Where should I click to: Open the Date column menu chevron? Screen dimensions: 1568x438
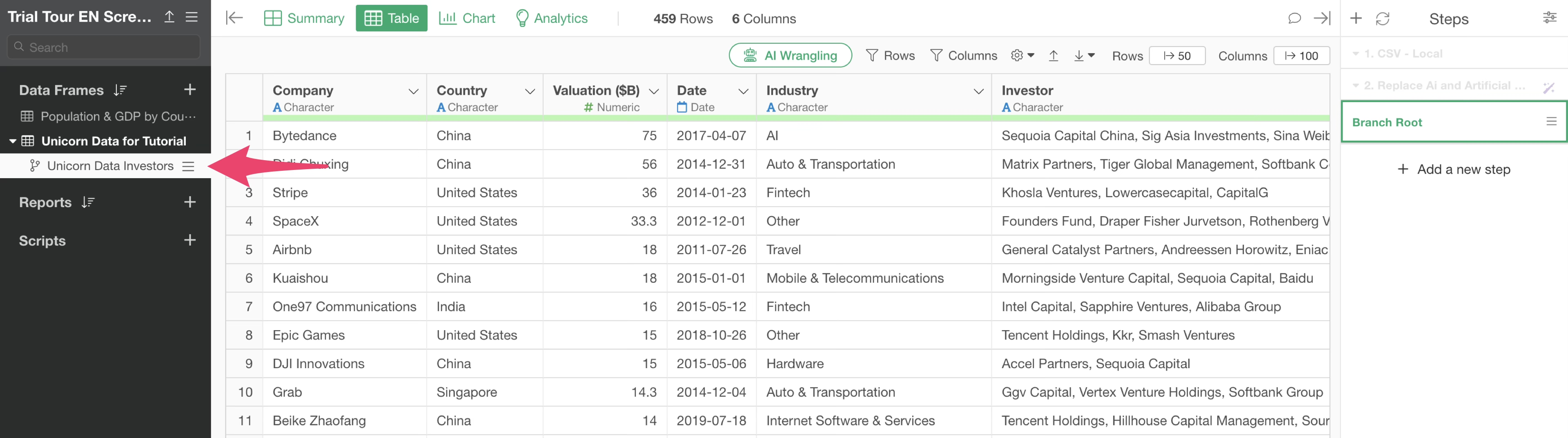pos(743,92)
